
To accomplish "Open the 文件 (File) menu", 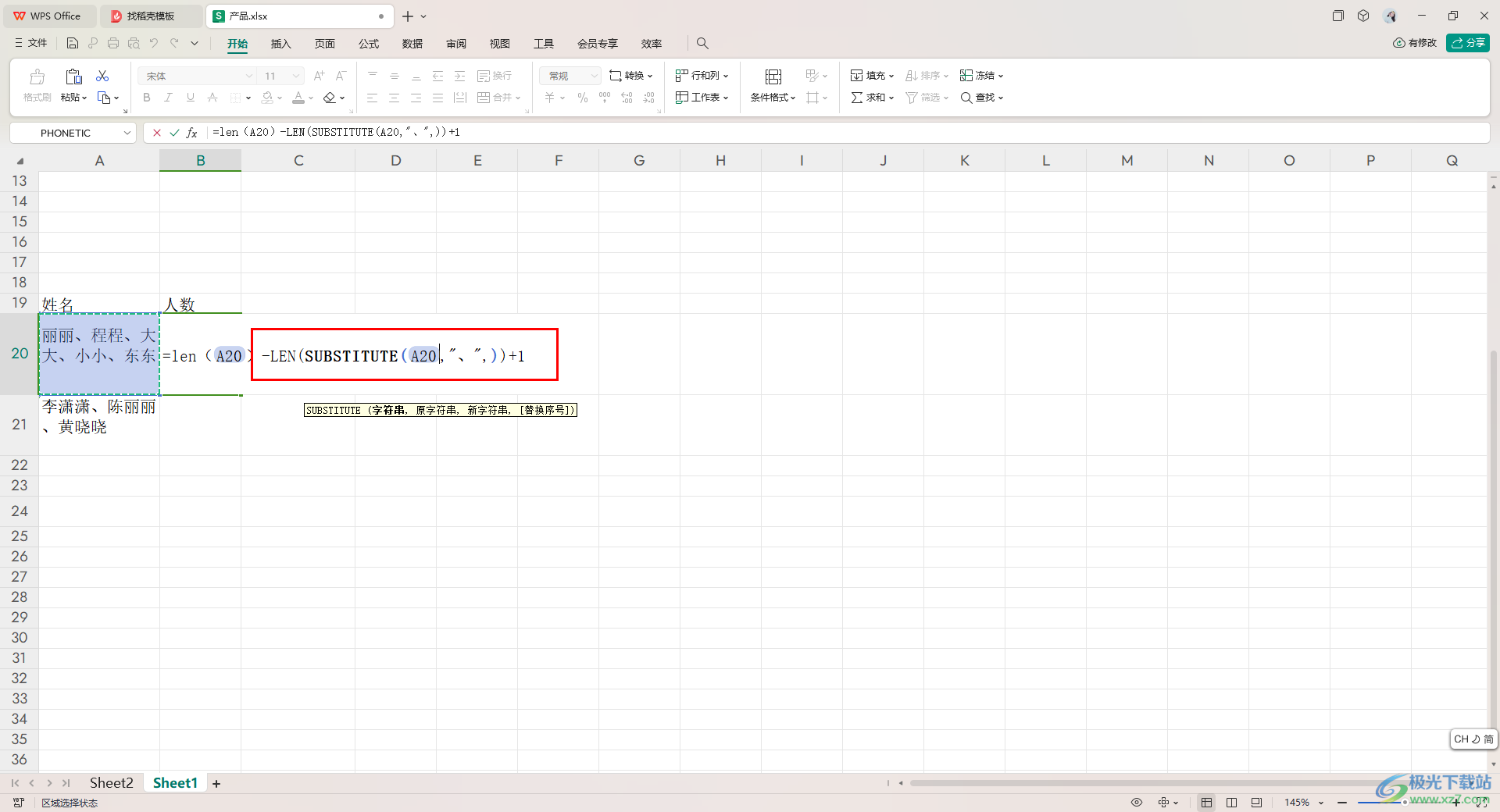I will point(31,43).
